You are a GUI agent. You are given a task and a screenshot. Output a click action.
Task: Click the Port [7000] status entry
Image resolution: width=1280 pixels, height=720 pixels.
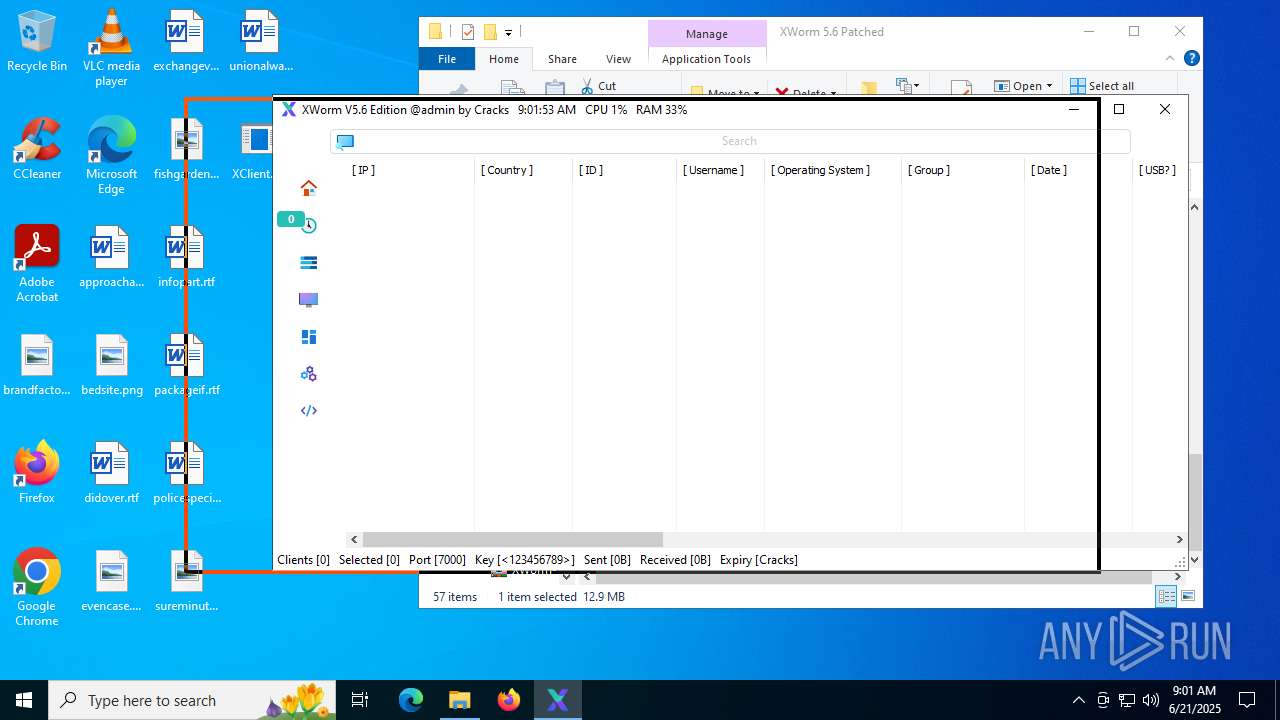[x=437, y=560]
